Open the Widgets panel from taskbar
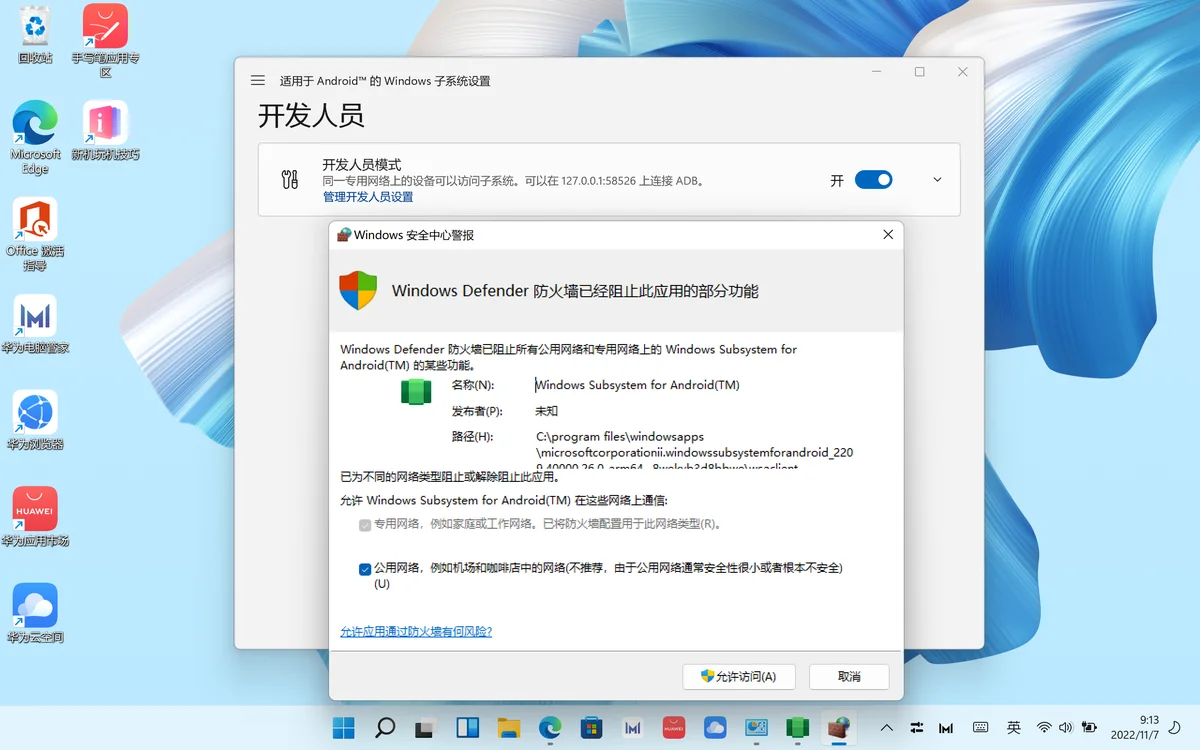 pyautogui.click(x=467, y=728)
